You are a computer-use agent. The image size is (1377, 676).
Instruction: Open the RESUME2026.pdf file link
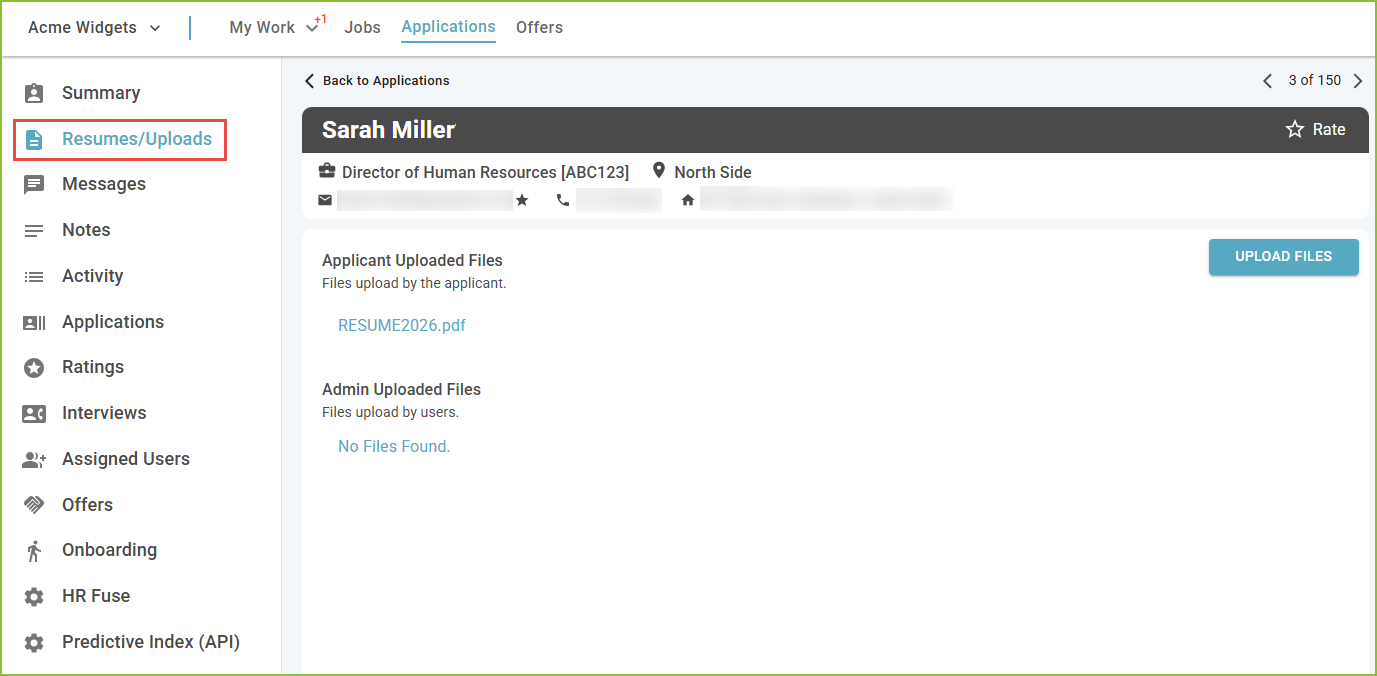tap(402, 325)
